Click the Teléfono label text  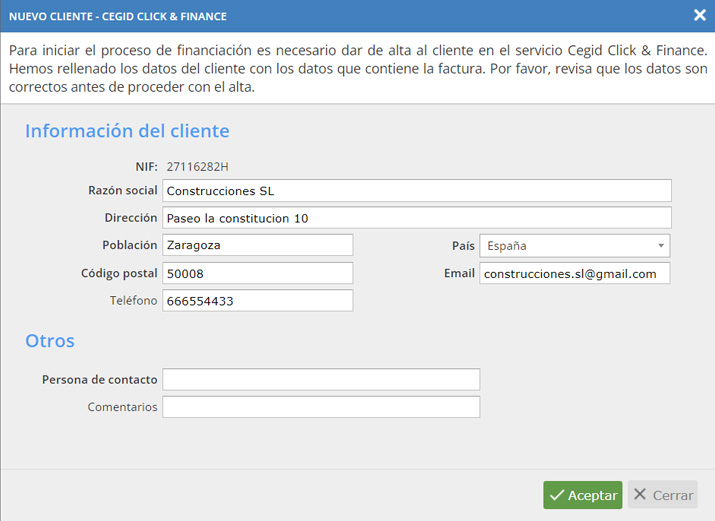coord(133,300)
